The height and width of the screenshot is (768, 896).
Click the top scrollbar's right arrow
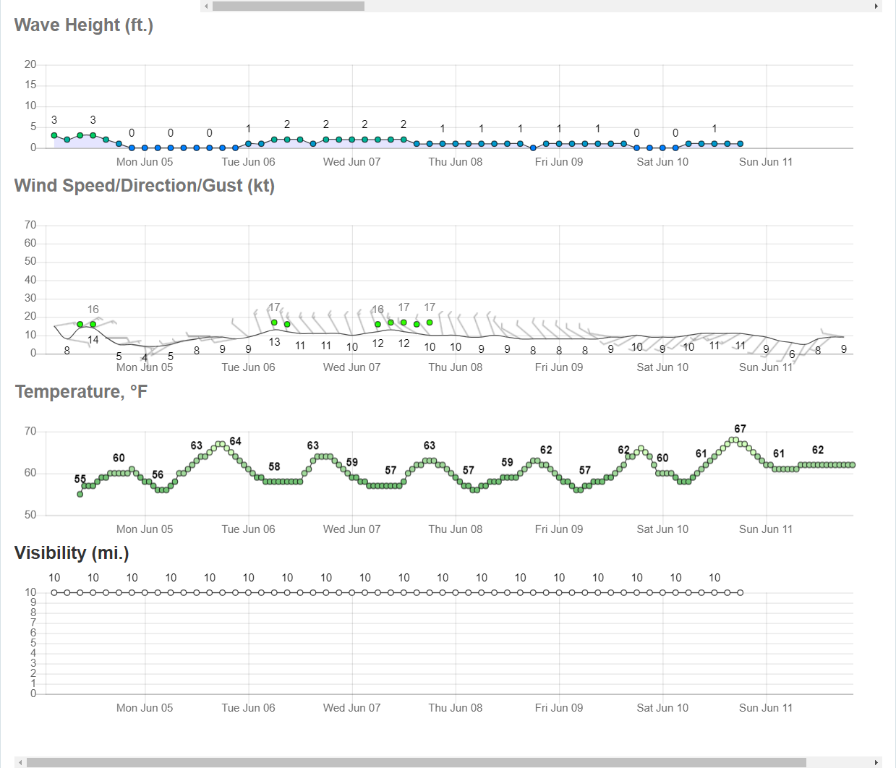(876, 6)
